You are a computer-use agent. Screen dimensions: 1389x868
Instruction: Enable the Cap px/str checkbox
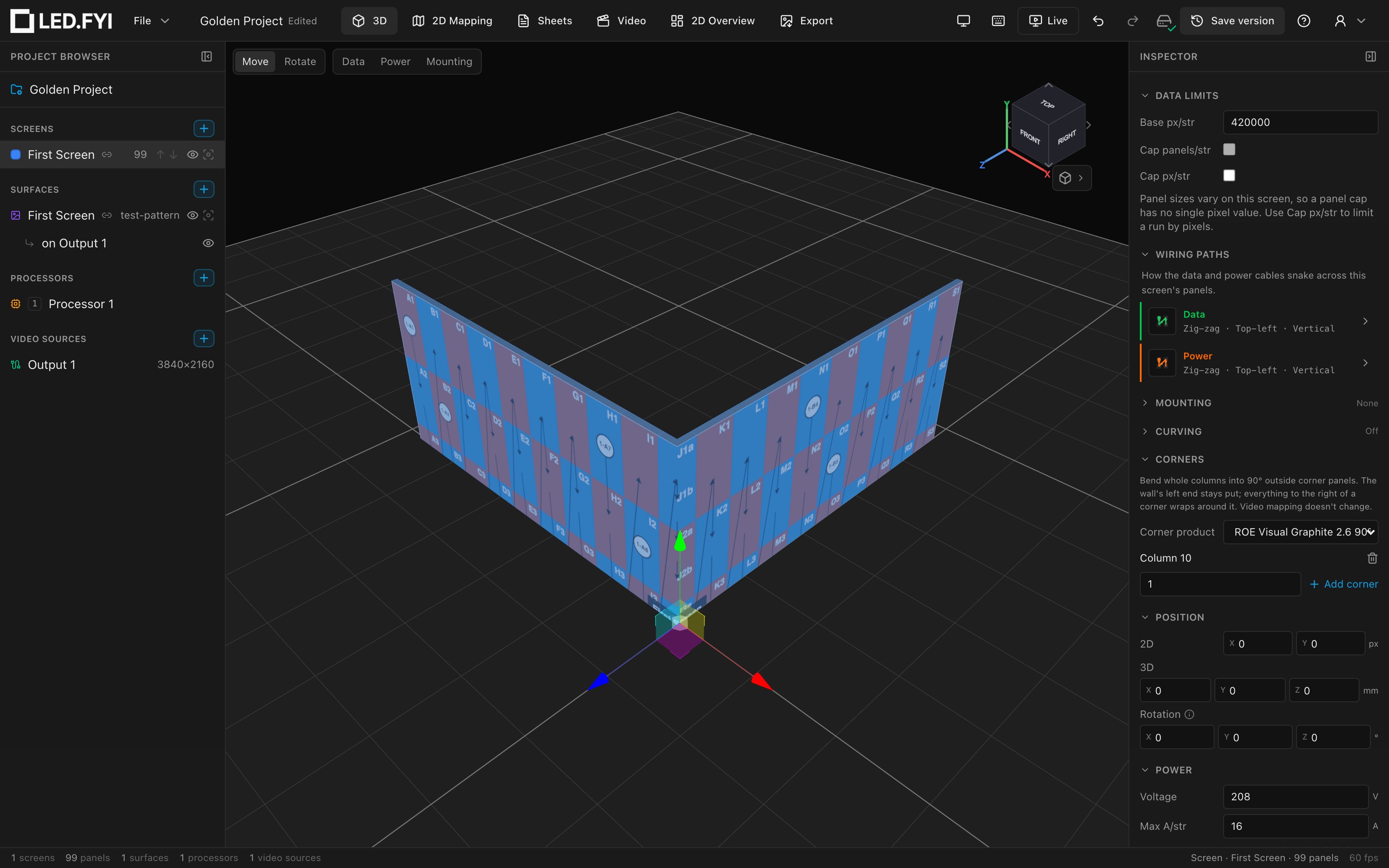pos(1229,176)
